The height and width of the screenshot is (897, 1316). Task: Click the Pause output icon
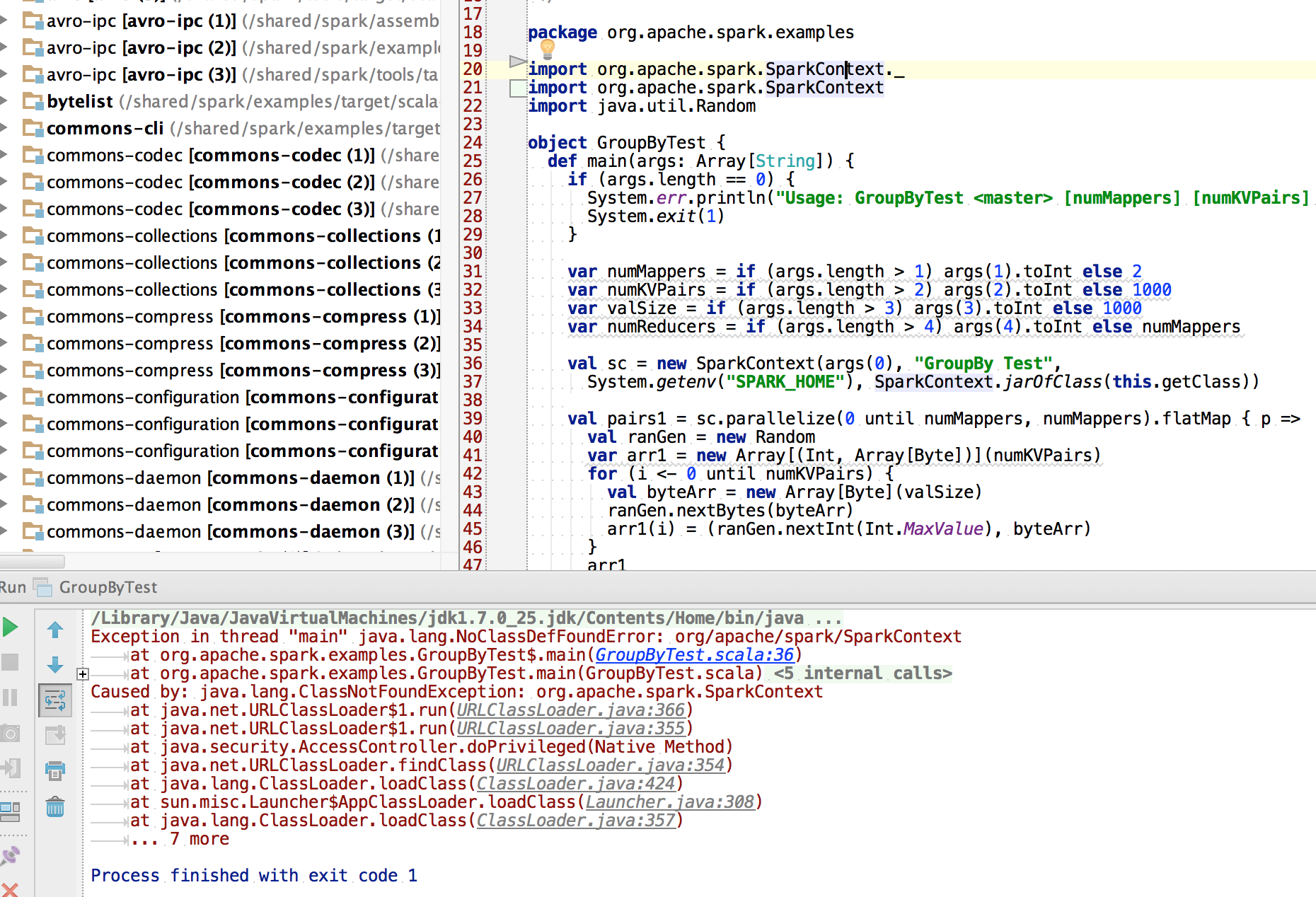coord(10,698)
